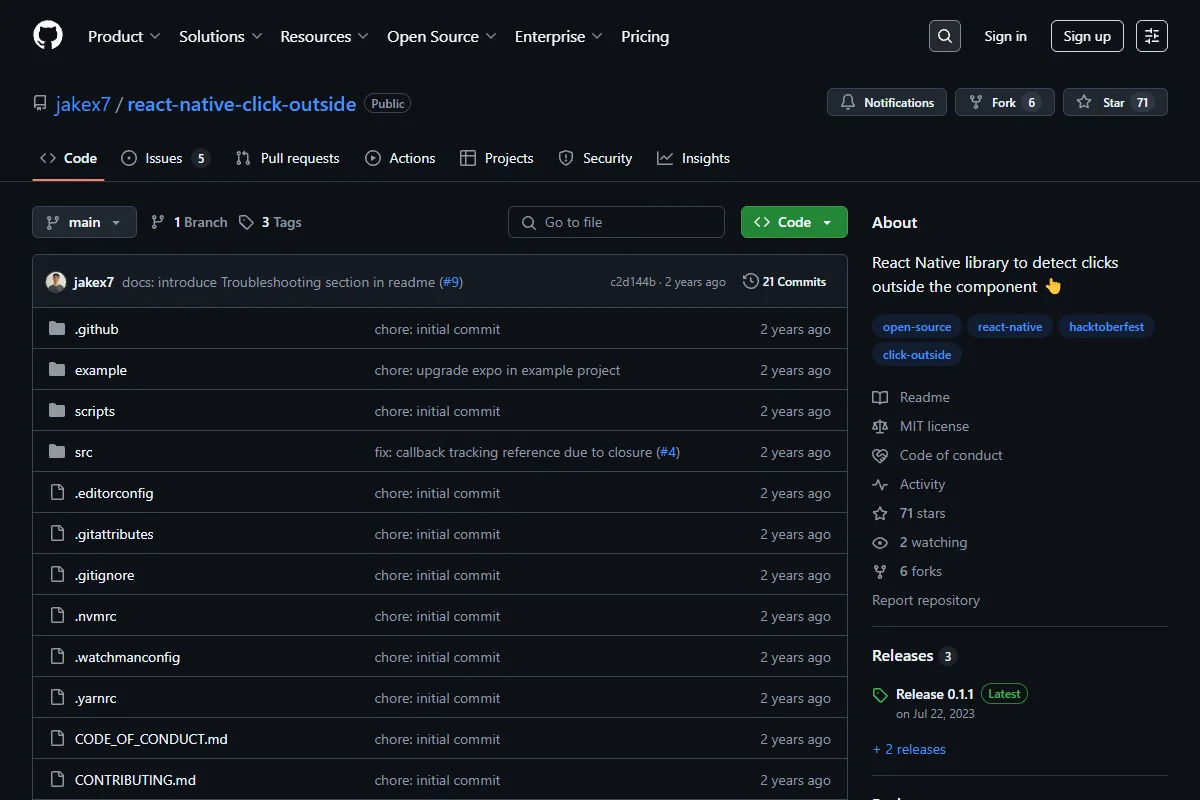Expand the Product menu in header
Viewport: 1200px width, 800px height.
(124, 36)
